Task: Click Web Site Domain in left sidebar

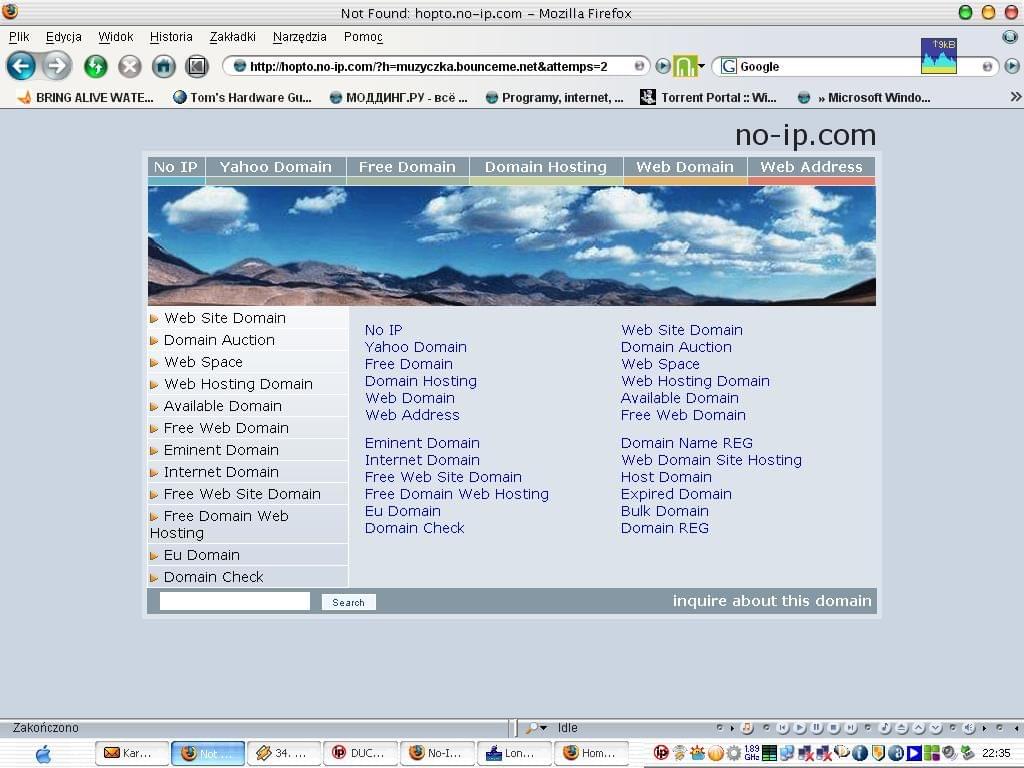Action: tap(225, 318)
